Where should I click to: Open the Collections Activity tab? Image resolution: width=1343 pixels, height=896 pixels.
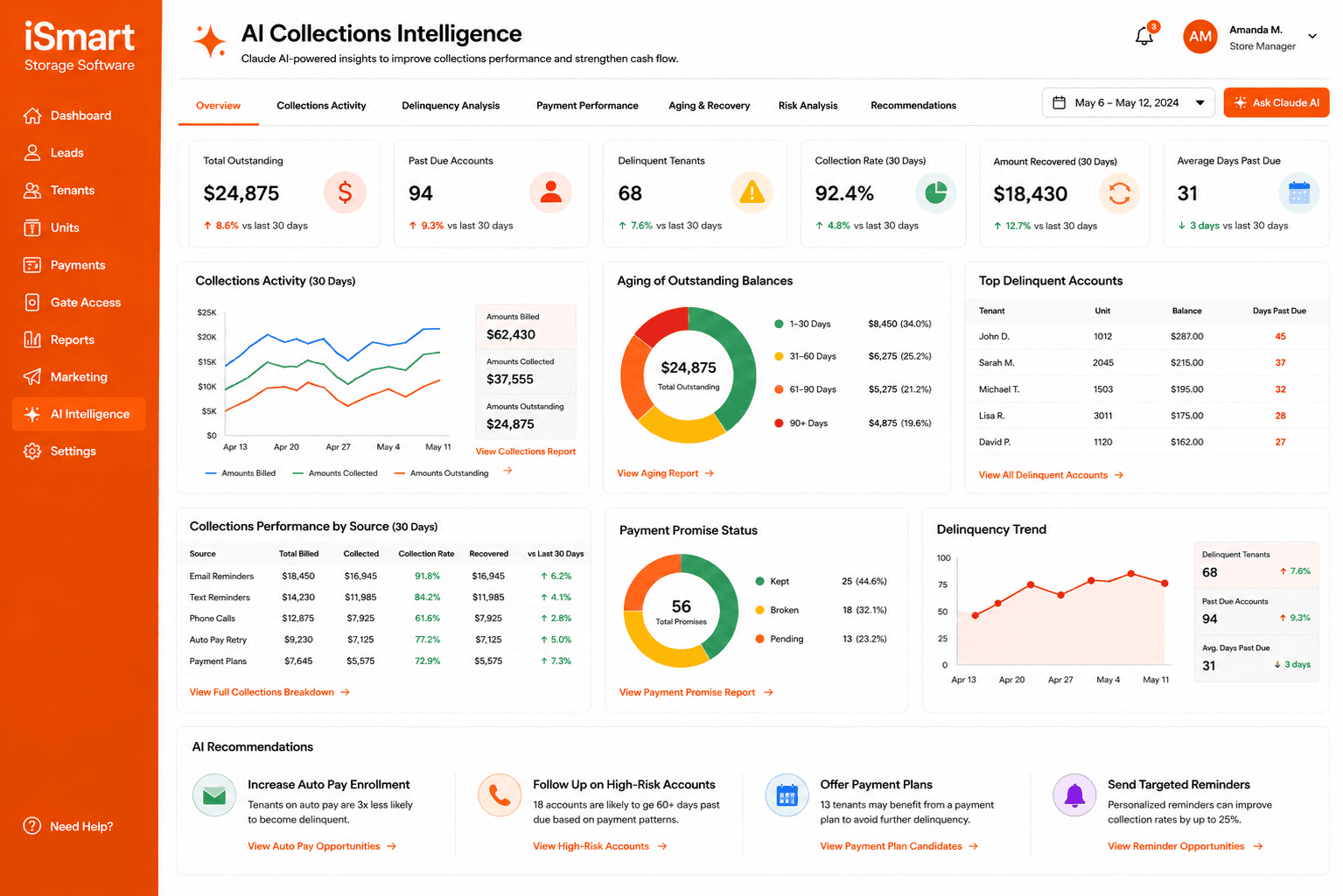tap(321, 106)
